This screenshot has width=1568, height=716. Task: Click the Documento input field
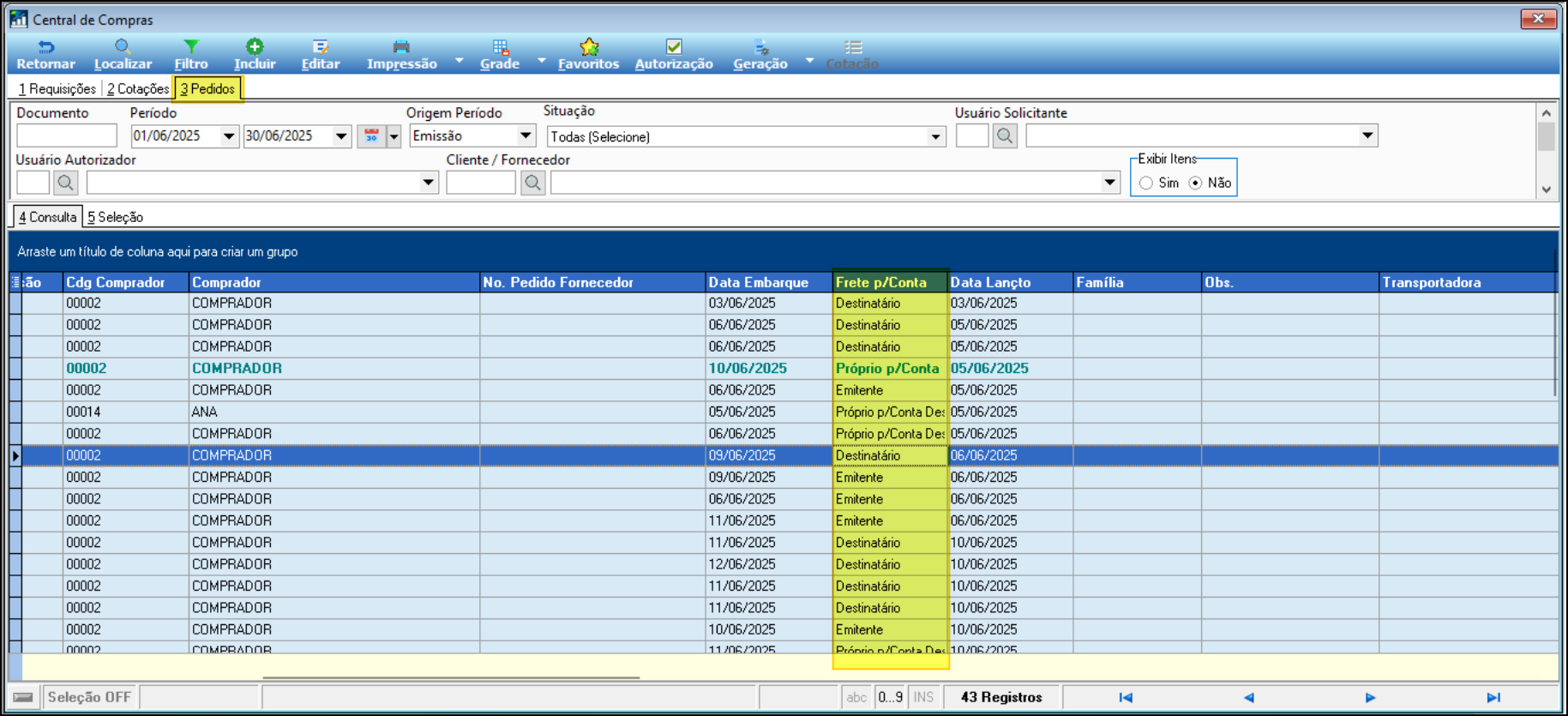pos(67,135)
